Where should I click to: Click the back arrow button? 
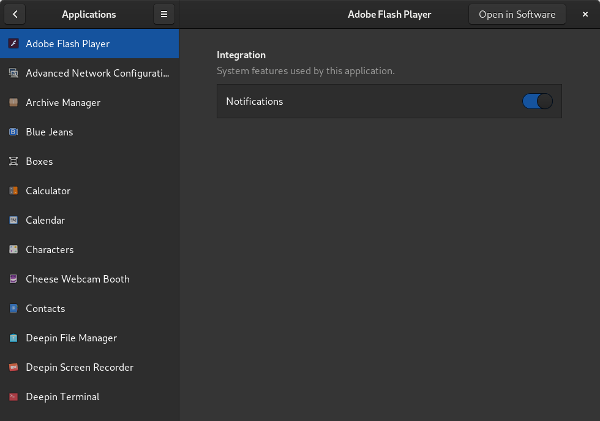tap(15, 14)
